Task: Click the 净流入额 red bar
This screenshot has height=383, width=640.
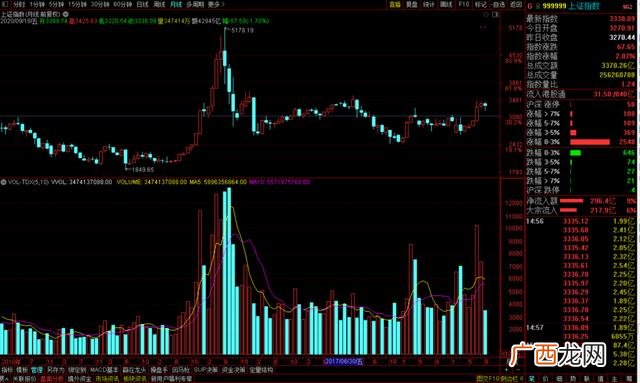Action: [571, 201]
